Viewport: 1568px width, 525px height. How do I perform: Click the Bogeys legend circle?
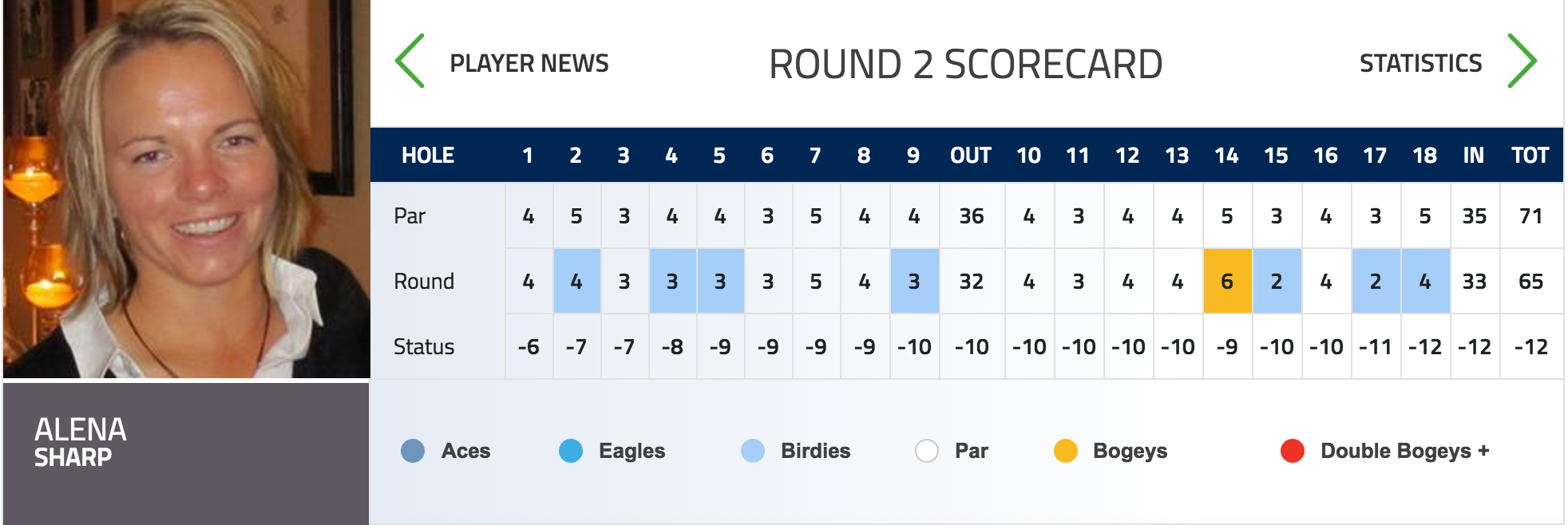coord(1066,451)
